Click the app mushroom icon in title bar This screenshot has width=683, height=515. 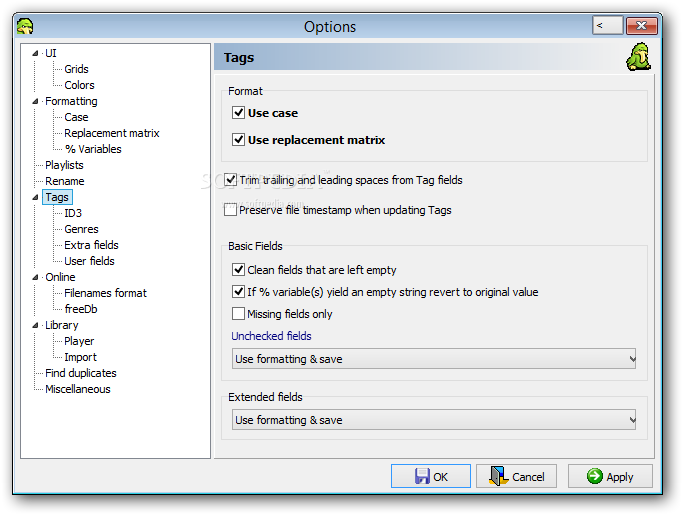coord(25,26)
